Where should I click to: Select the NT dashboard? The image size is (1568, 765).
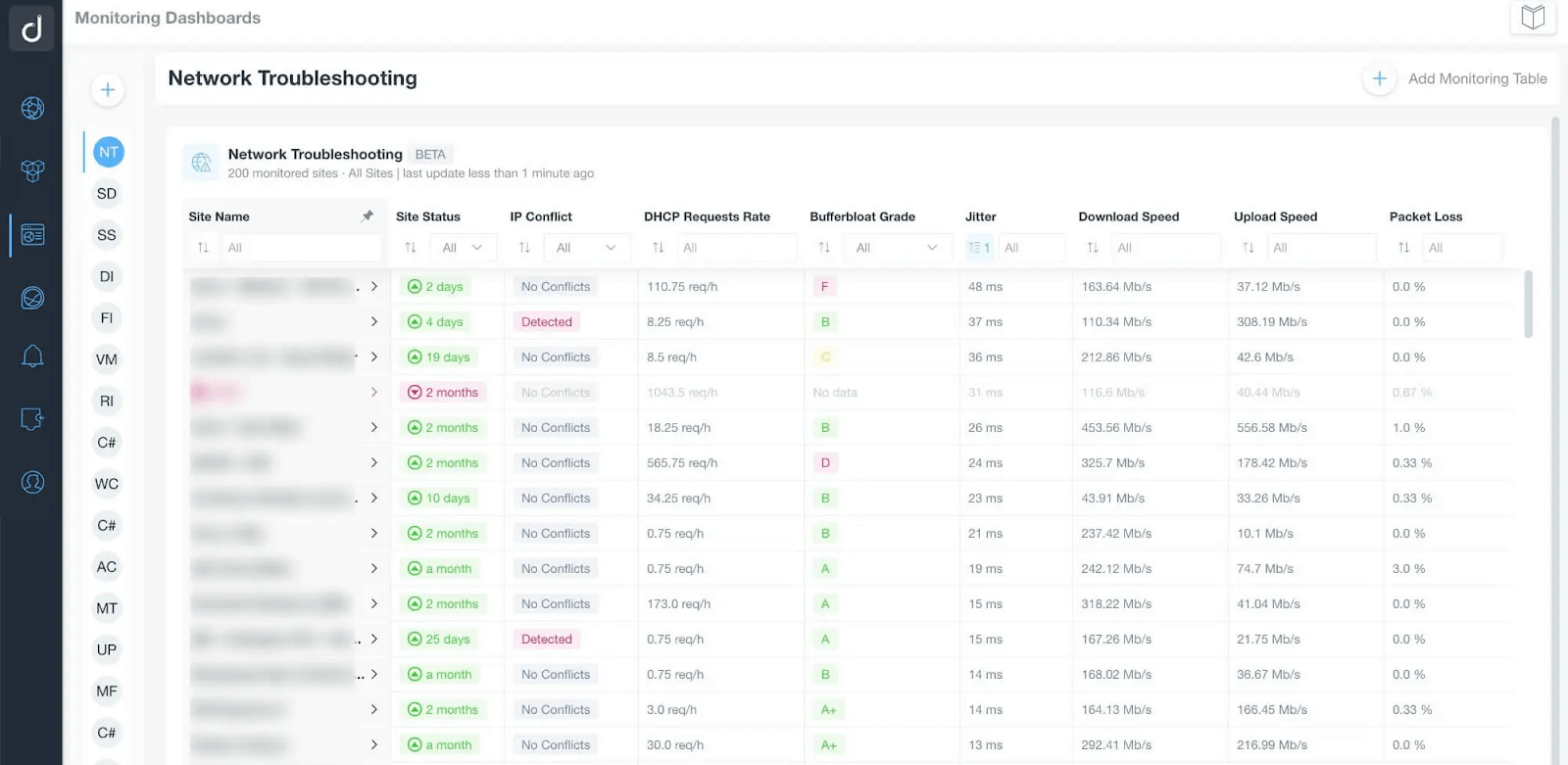(108, 152)
